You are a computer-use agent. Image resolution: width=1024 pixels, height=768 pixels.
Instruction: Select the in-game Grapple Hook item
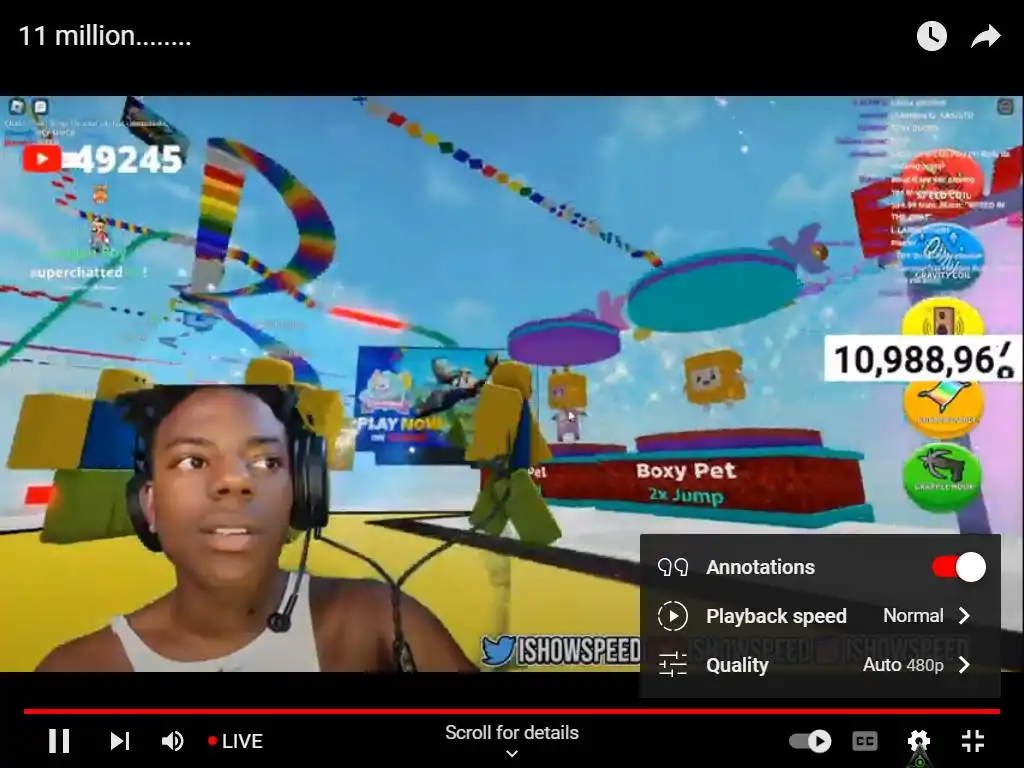pyautogui.click(x=942, y=476)
